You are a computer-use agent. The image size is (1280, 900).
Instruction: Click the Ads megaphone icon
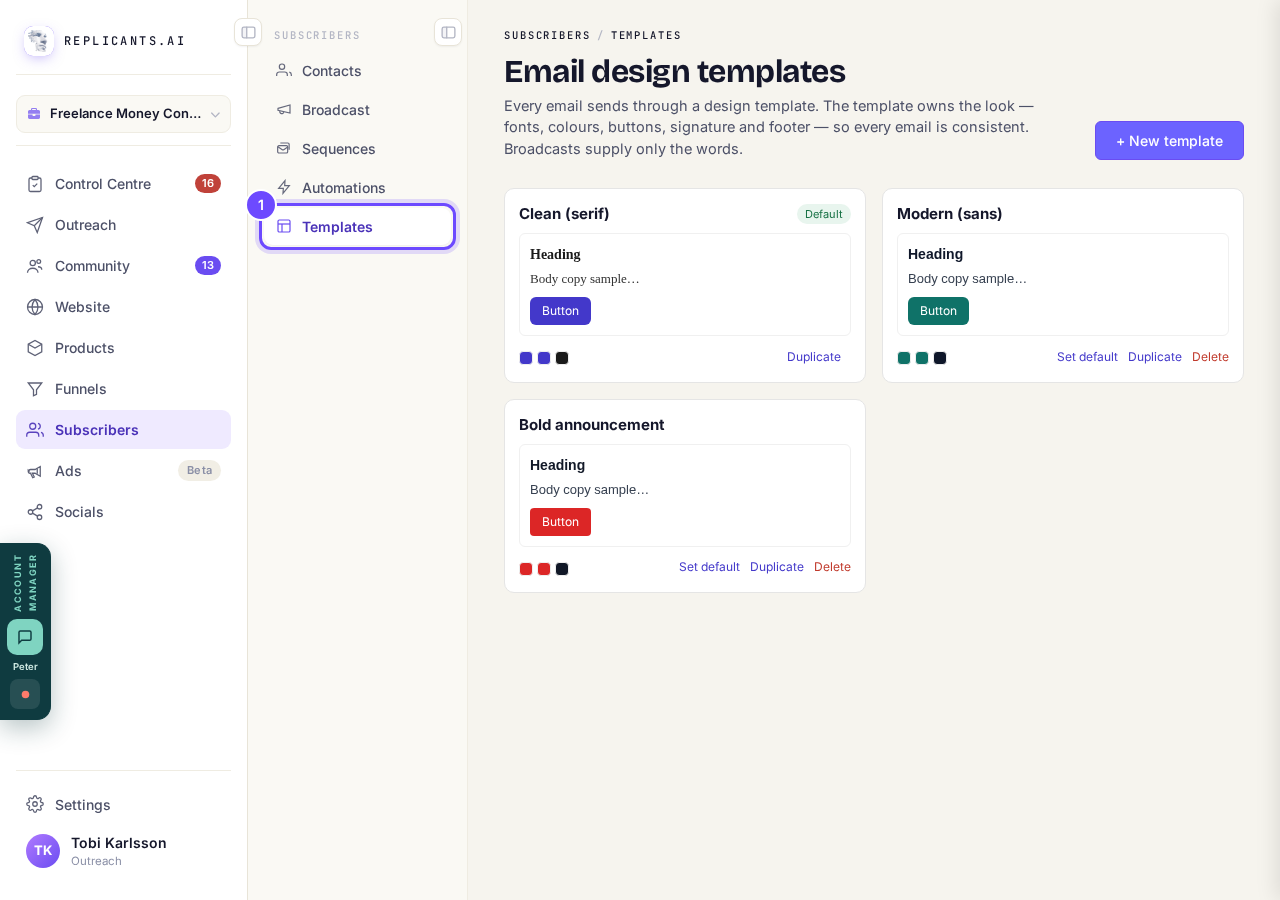35,471
